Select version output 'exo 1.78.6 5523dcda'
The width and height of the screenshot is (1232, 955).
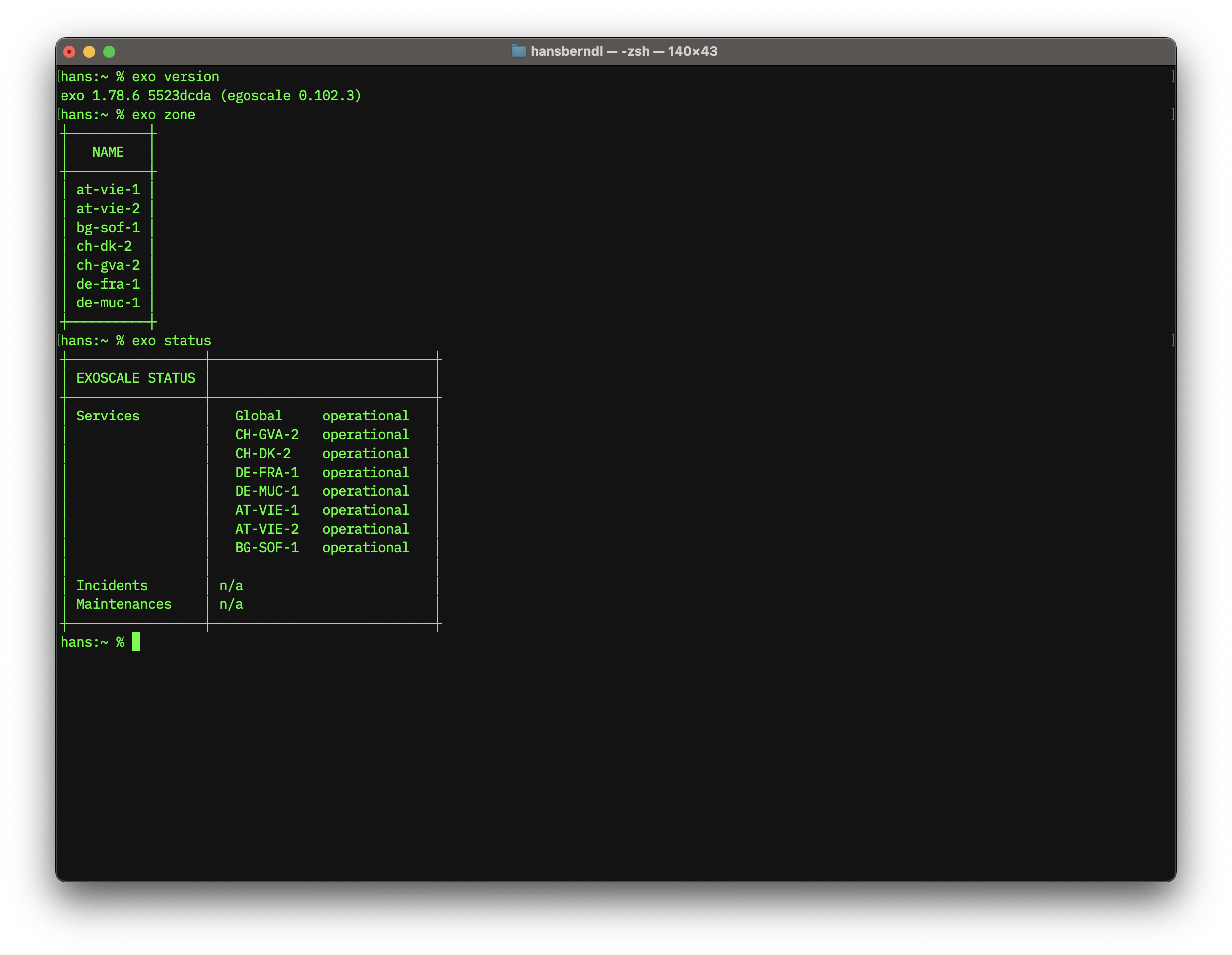tap(136, 95)
